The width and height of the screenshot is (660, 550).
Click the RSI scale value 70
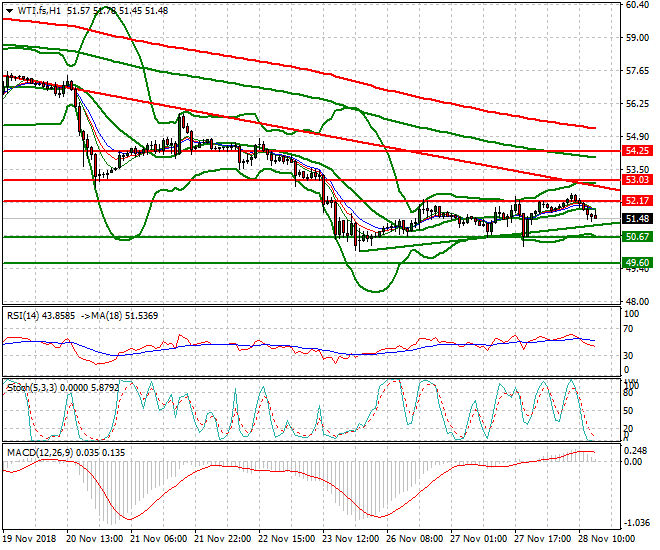click(x=628, y=329)
